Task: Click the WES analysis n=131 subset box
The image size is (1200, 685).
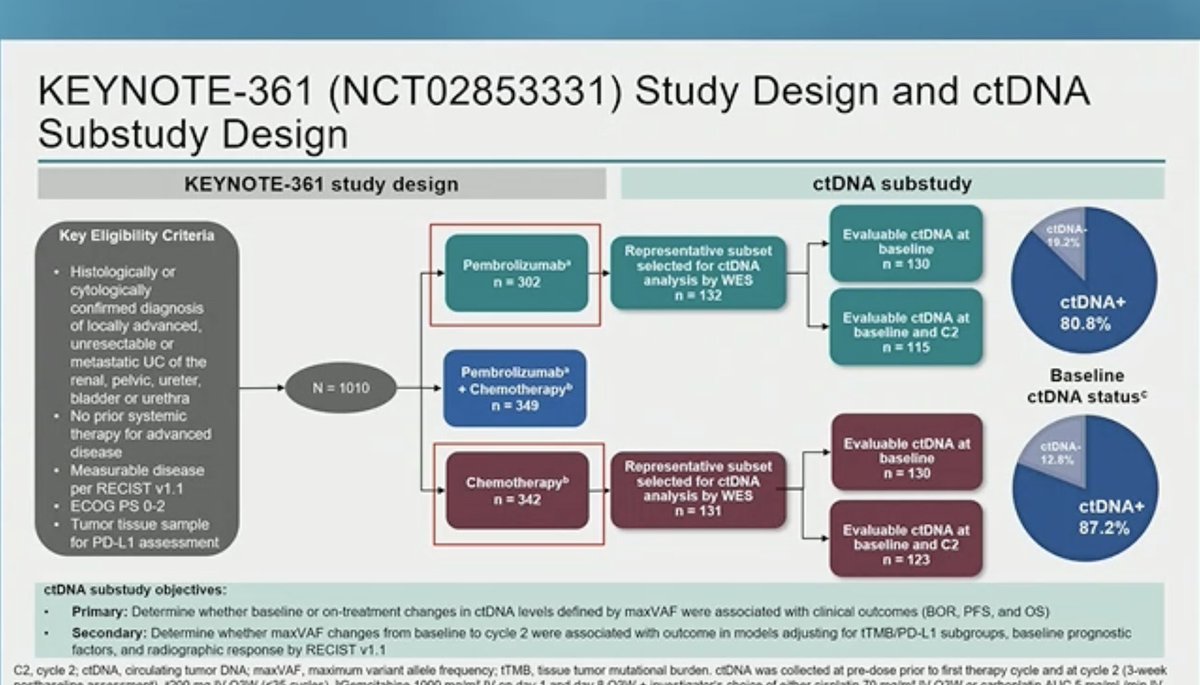Action: pyautogui.click(x=700, y=490)
